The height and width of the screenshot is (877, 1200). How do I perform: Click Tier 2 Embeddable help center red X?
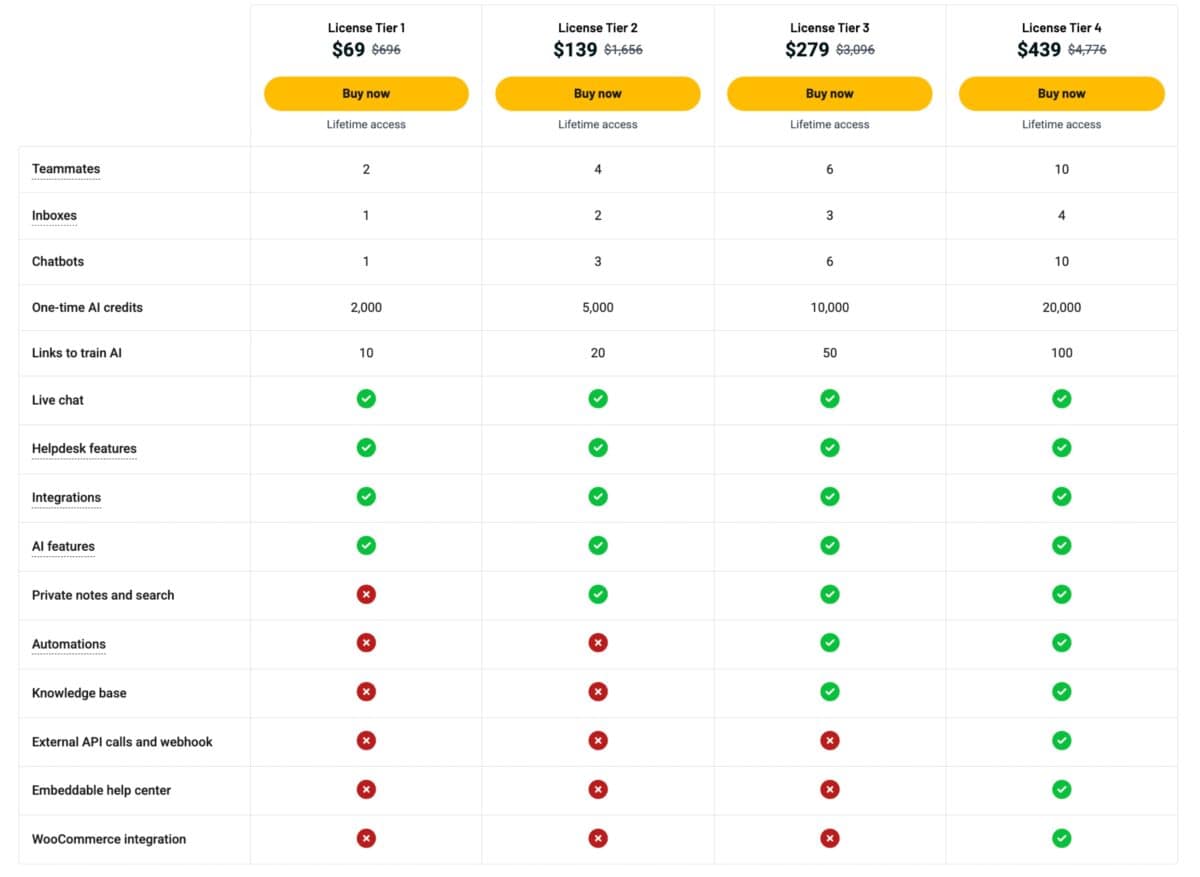click(x=598, y=789)
